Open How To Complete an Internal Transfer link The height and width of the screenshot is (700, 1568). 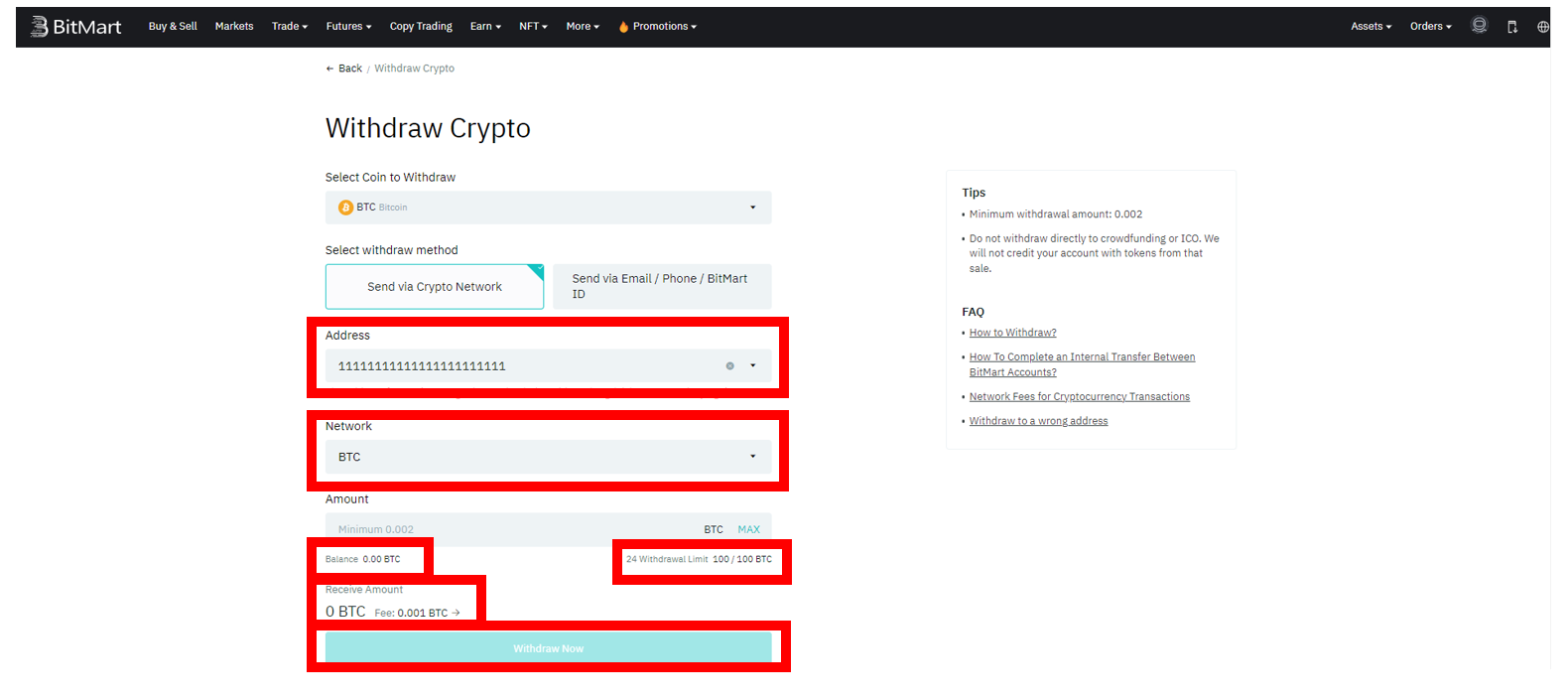click(x=1082, y=364)
